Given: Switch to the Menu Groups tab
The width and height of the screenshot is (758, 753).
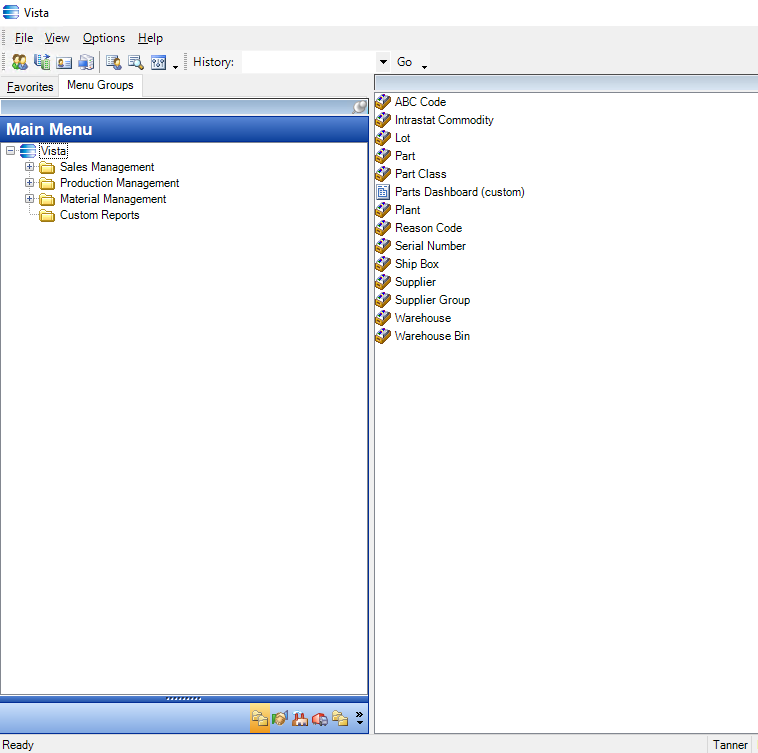Looking at the screenshot, I should (100, 86).
